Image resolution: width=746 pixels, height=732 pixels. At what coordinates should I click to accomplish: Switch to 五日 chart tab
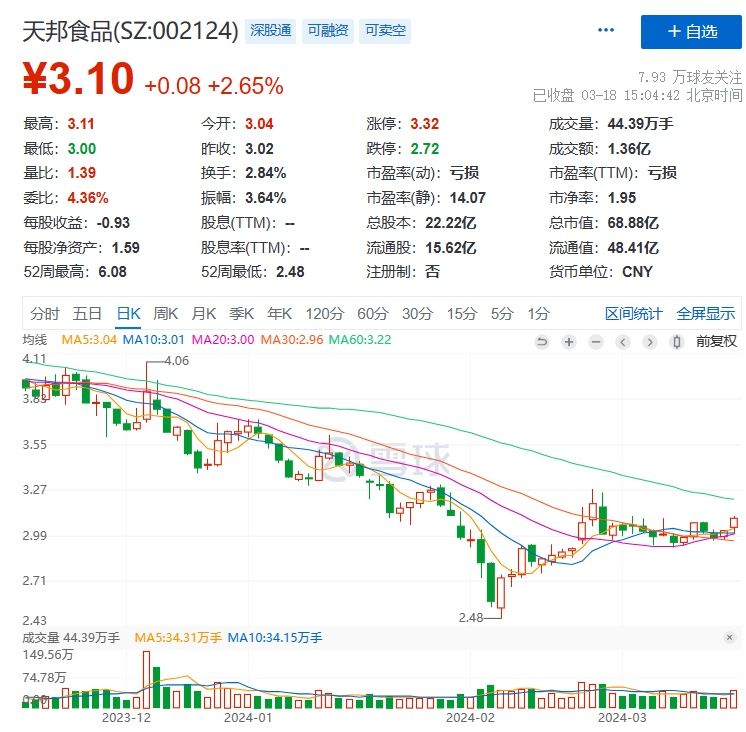point(87,314)
